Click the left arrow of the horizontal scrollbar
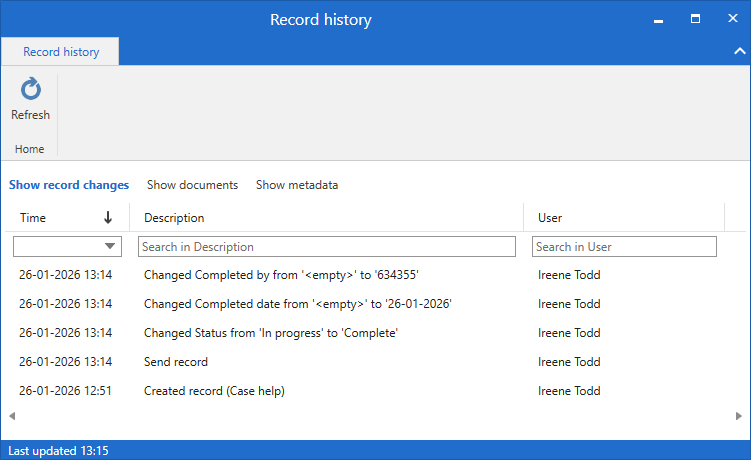751x460 pixels. coord(12,416)
